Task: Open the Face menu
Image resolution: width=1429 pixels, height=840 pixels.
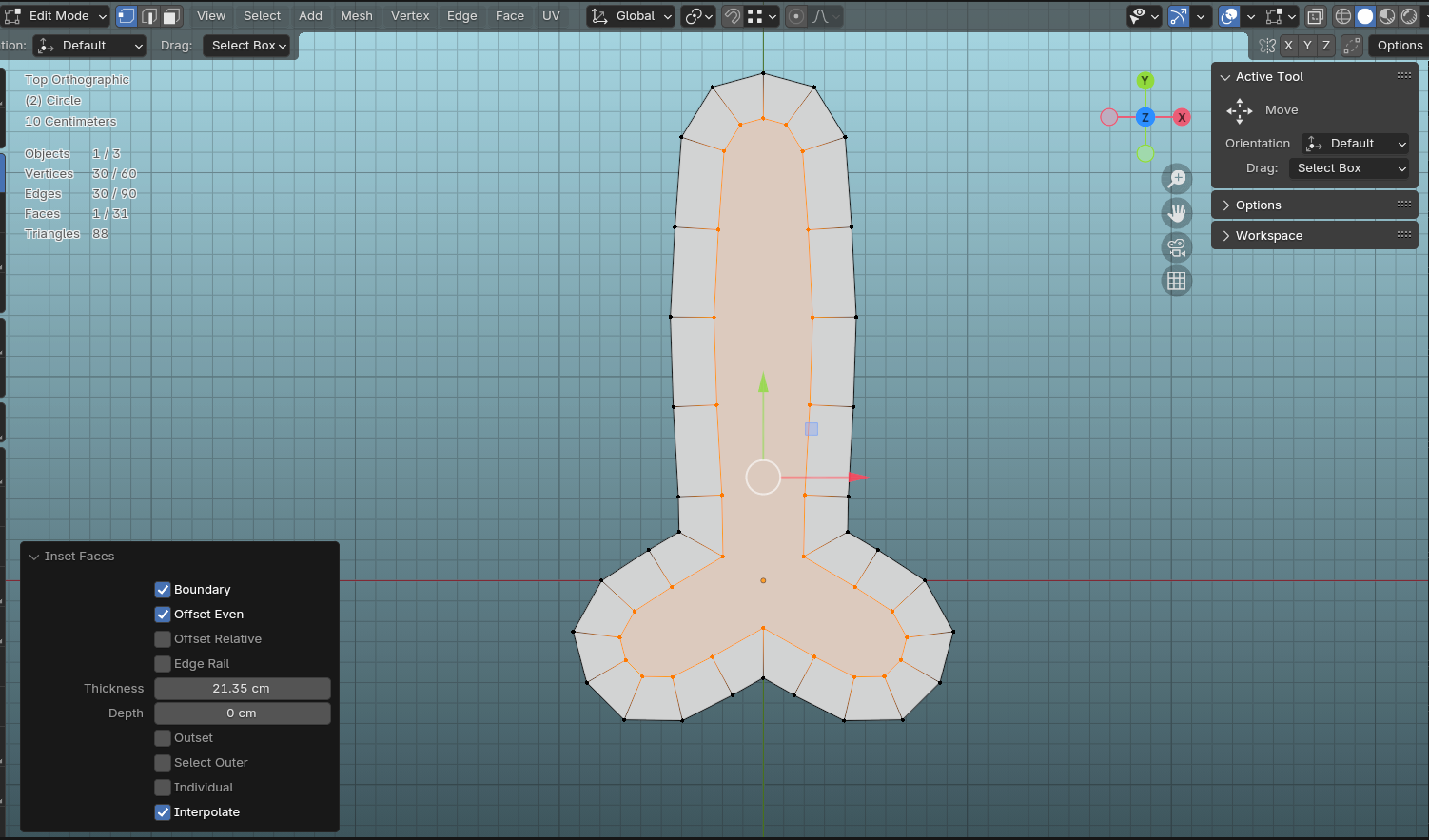Action: point(509,16)
